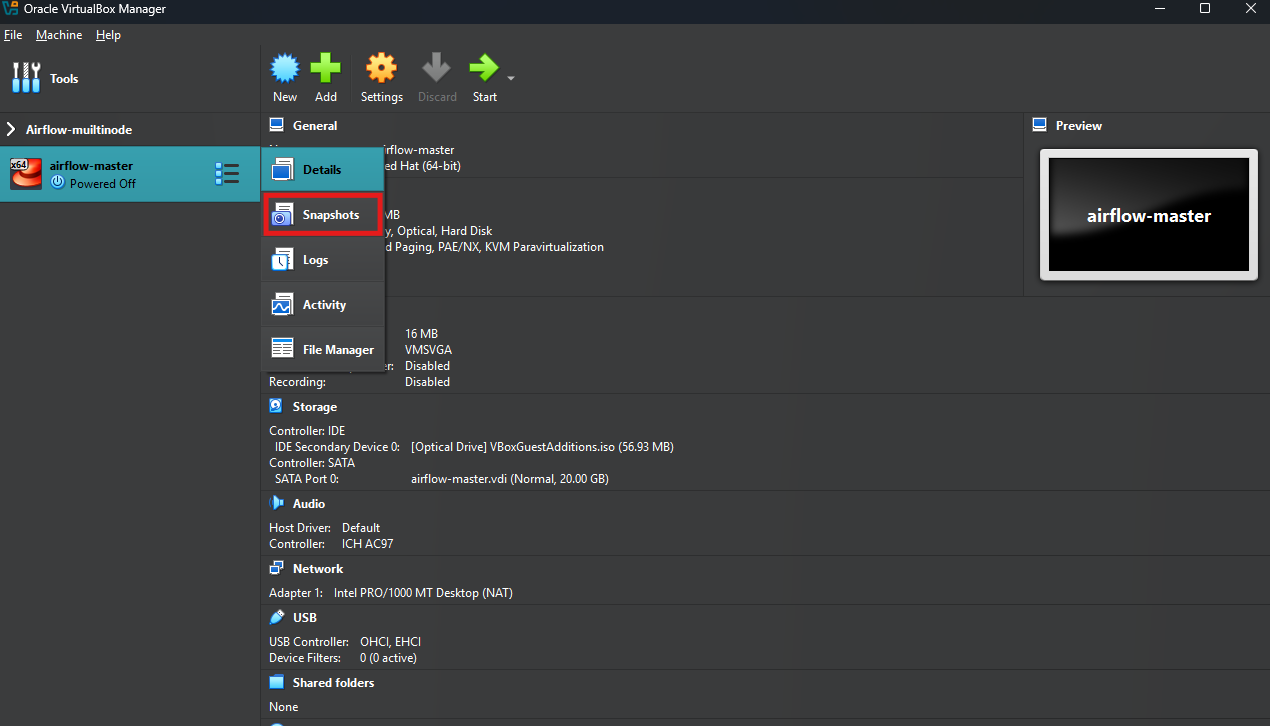This screenshot has height=726, width=1270.
Task: Open the File menu
Action: pyautogui.click(x=13, y=35)
